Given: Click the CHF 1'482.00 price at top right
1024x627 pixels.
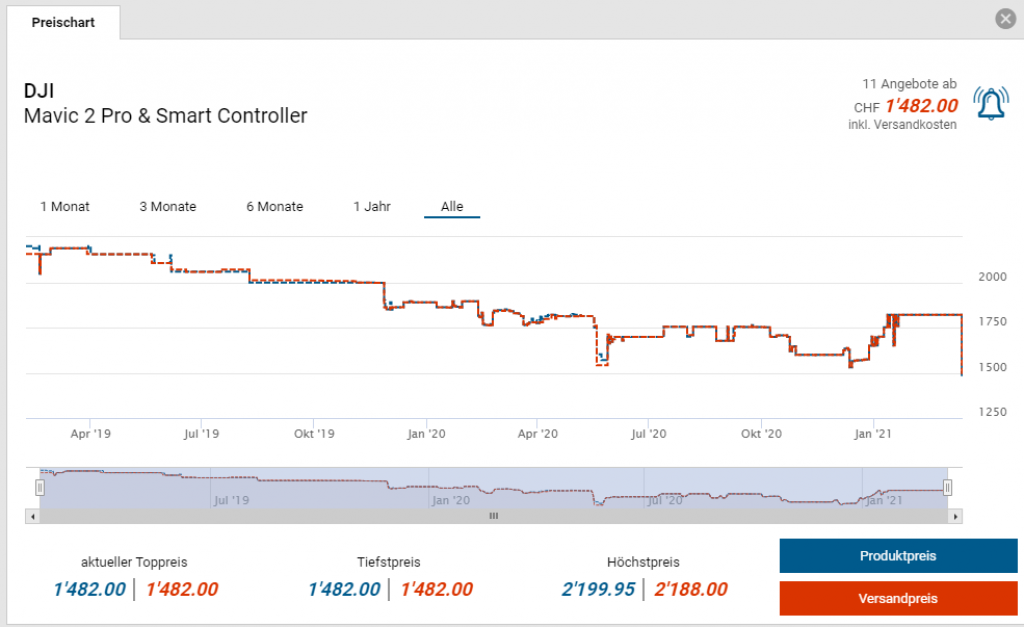Looking at the screenshot, I should [920, 106].
